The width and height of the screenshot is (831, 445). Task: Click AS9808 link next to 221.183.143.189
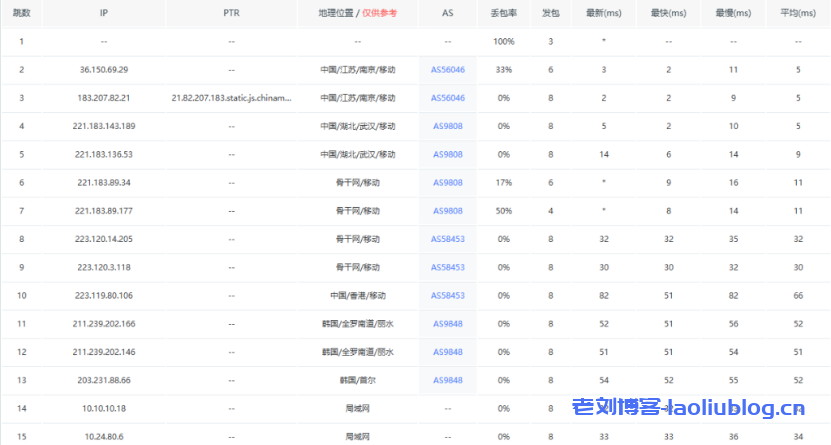pos(448,126)
